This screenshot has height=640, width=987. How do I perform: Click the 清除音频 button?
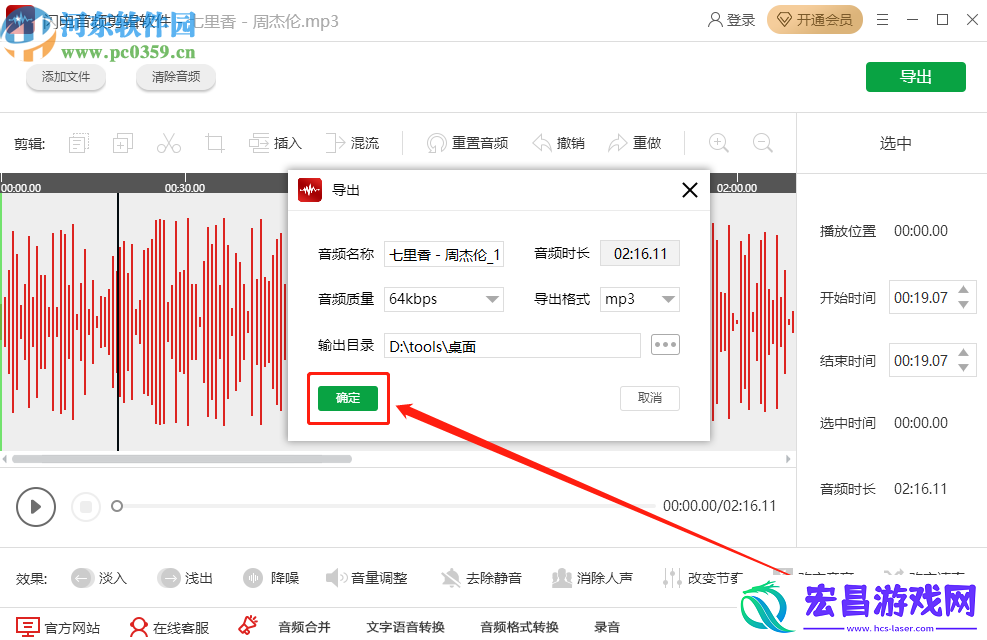point(176,77)
